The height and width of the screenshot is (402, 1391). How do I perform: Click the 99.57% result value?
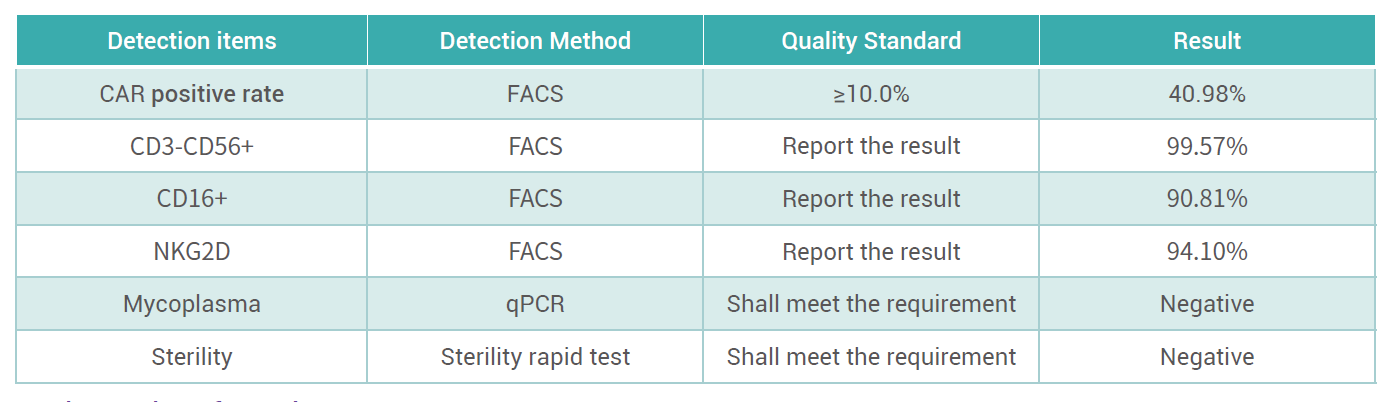[1207, 146]
